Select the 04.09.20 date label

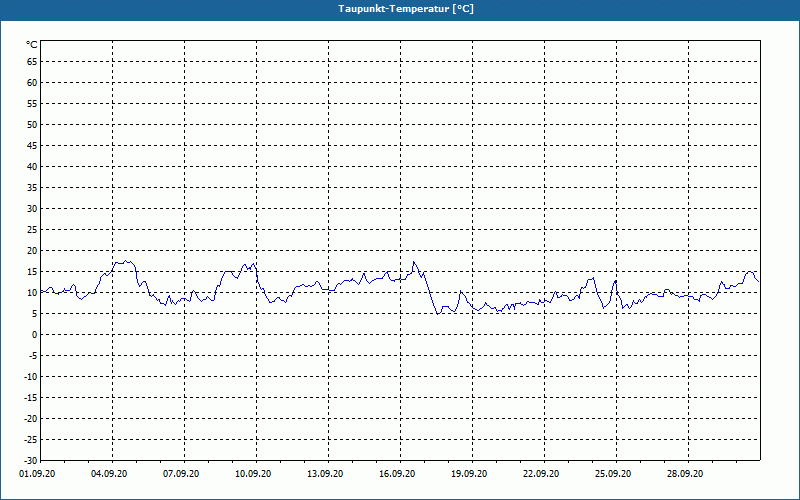click(109, 474)
